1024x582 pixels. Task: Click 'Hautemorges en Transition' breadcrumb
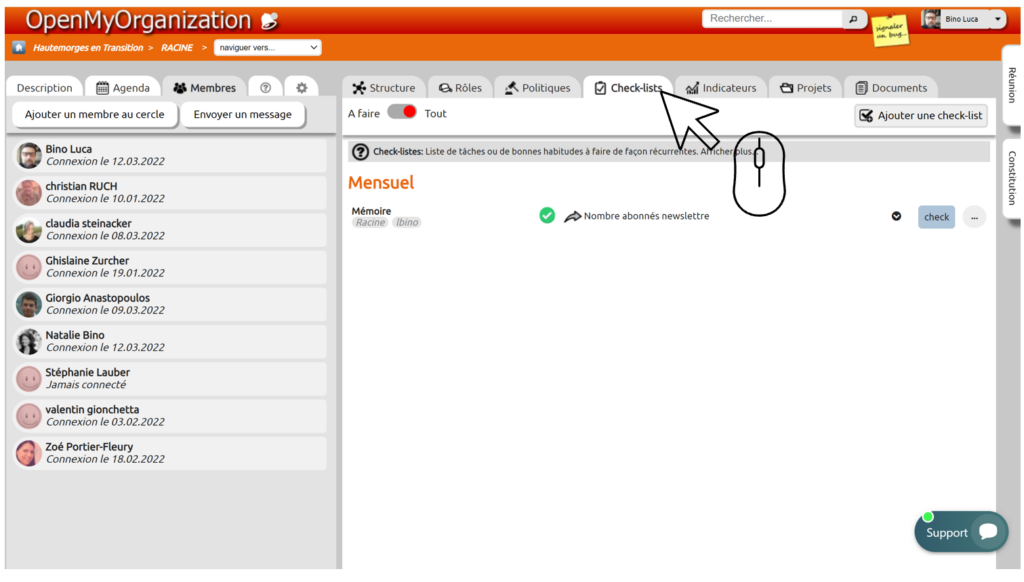click(x=88, y=48)
